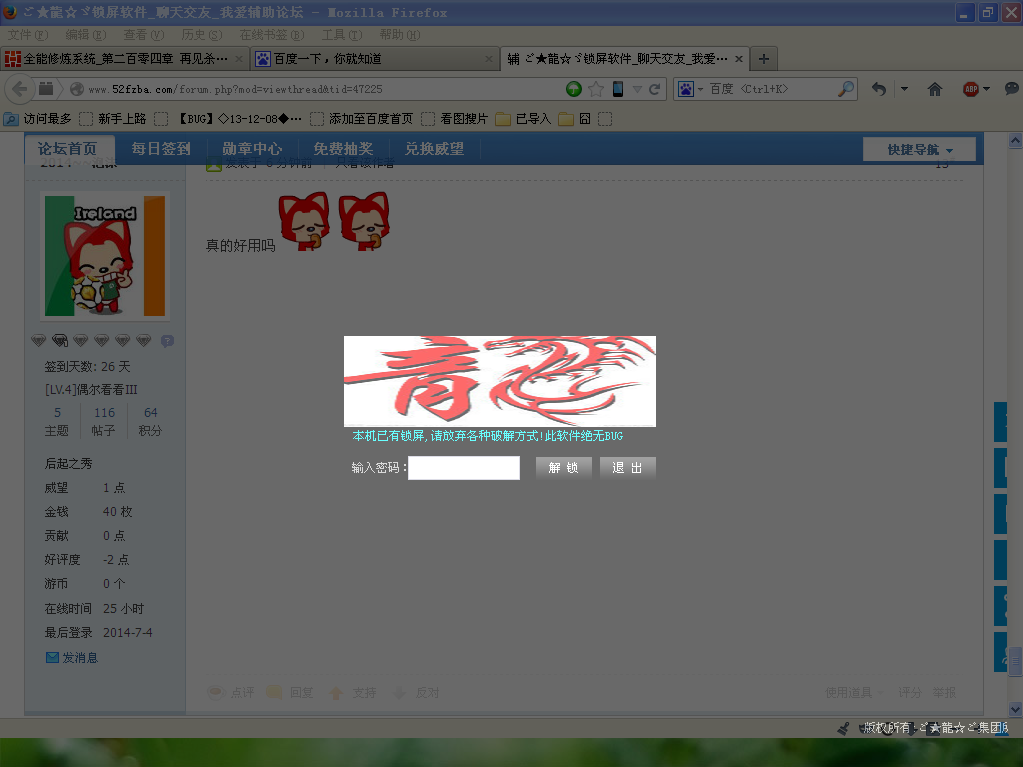This screenshot has height=767, width=1023.
Task: Open the 查看 menu
Action: tap(144, 35)
